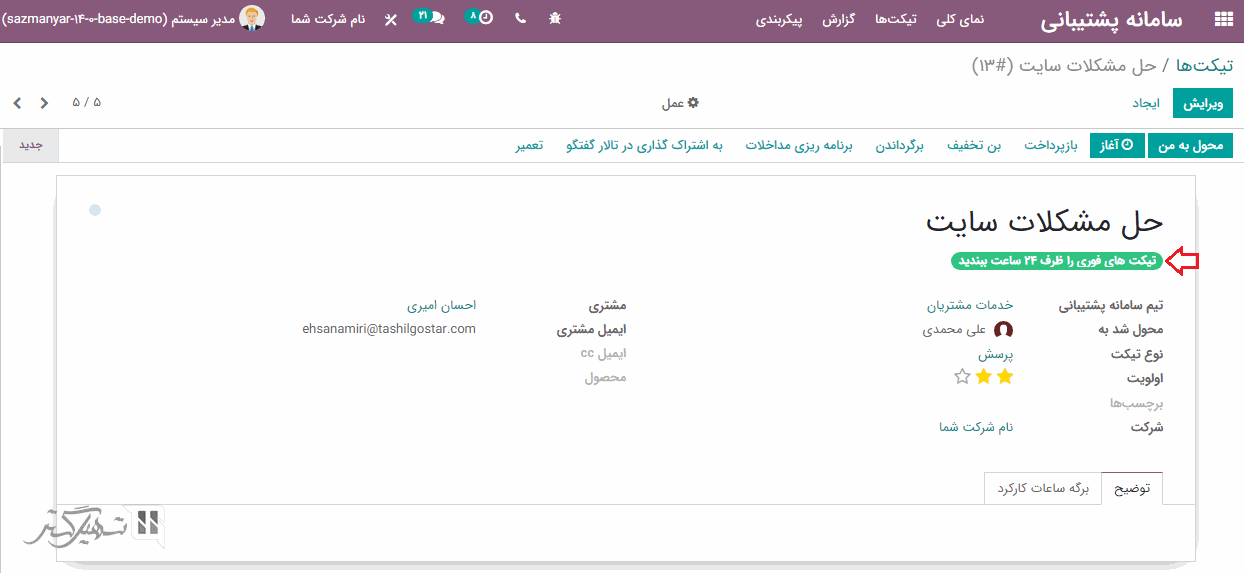
Task: Click the wrench tools icon
Action: coord(390,19)
